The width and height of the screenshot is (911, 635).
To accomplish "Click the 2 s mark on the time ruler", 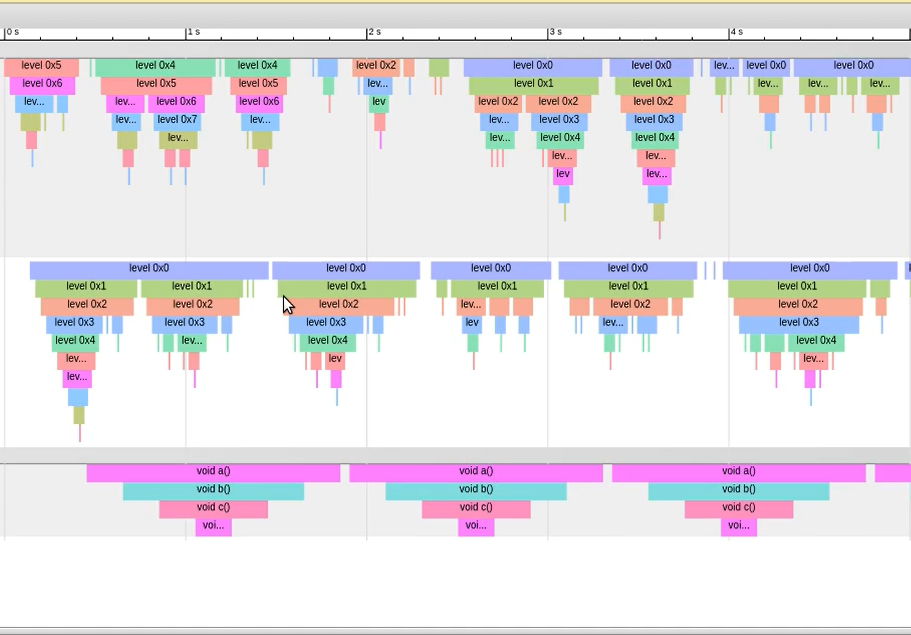I will 368,33.
